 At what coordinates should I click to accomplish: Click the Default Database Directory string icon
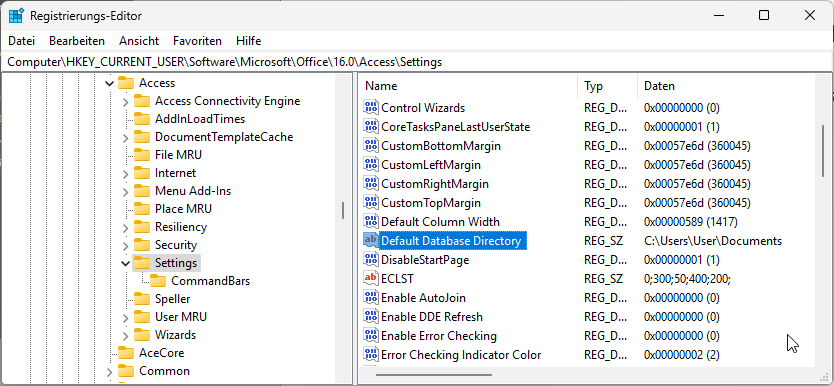coord(370,241)
